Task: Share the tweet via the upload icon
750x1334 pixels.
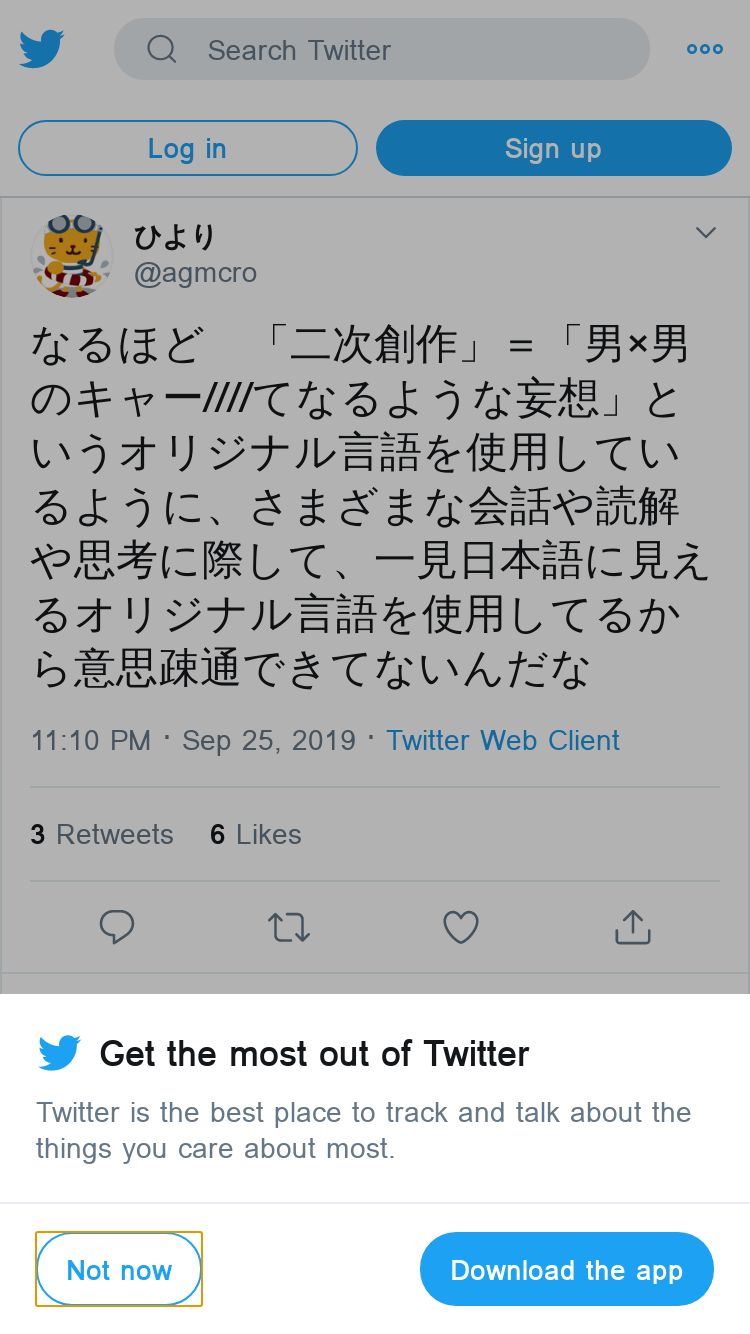Action: pos(633,927)
